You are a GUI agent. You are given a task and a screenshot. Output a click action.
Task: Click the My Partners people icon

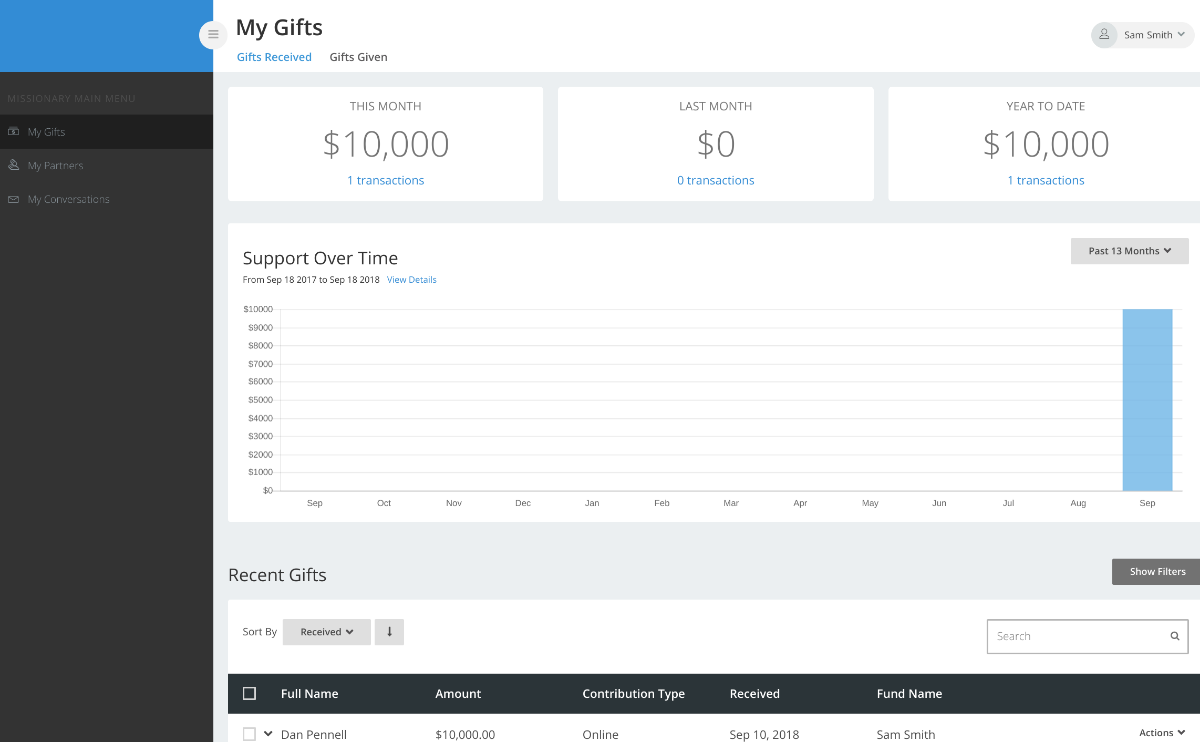(14, 166)
